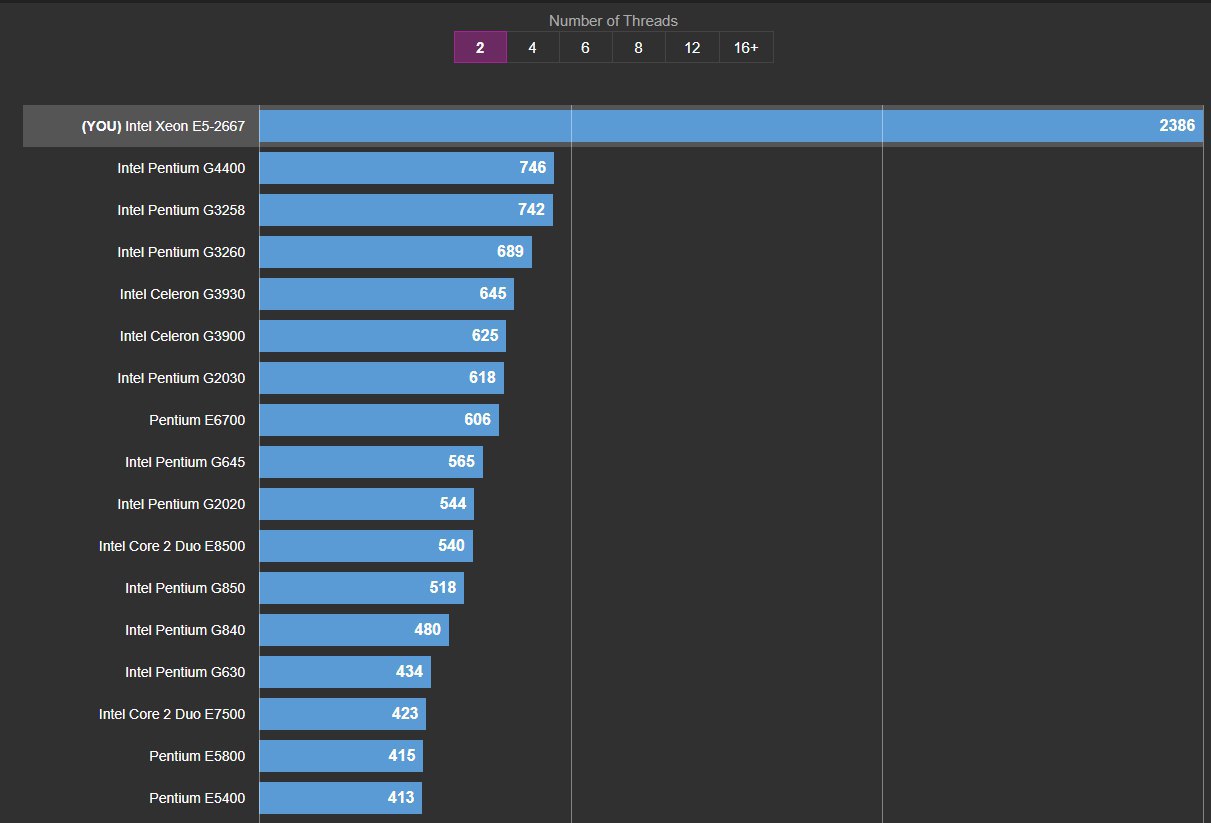Select the 'Intel Core 2 Duo E7500' label
Screen dimensions: 1211x823
coord(172,714)
